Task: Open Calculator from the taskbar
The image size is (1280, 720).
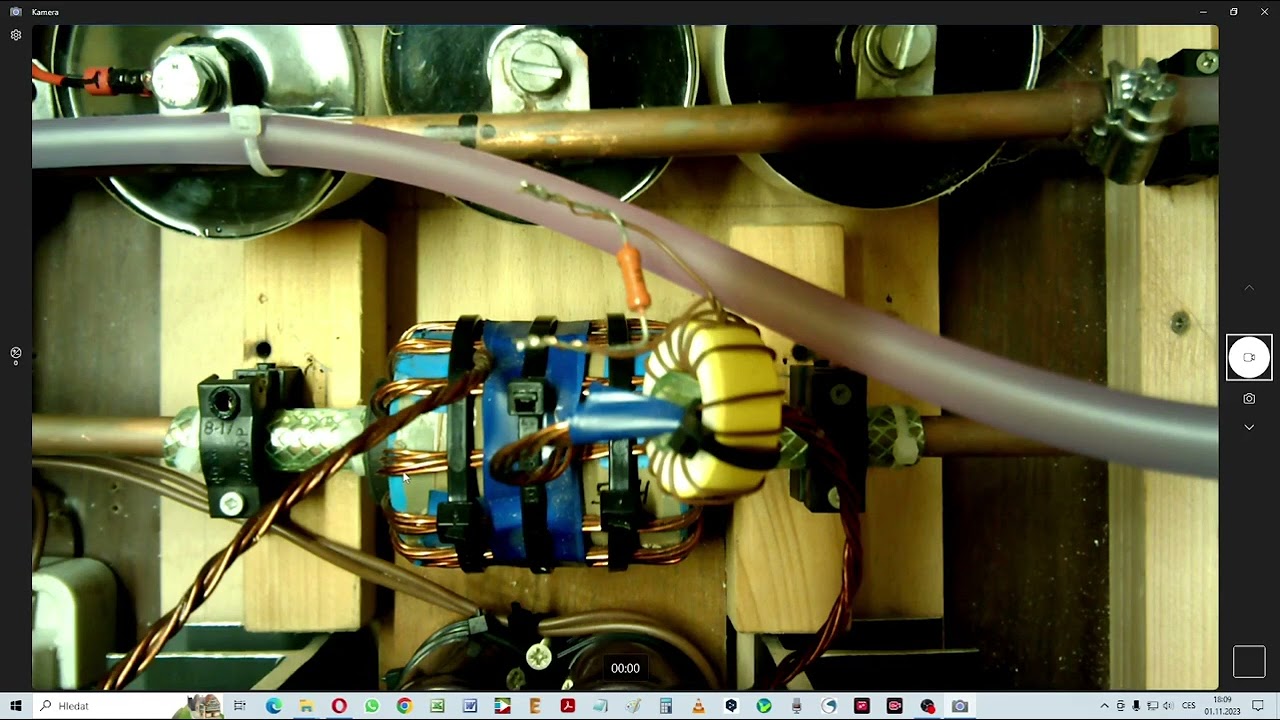Action: pyautogui.click(x=666, y=706)
